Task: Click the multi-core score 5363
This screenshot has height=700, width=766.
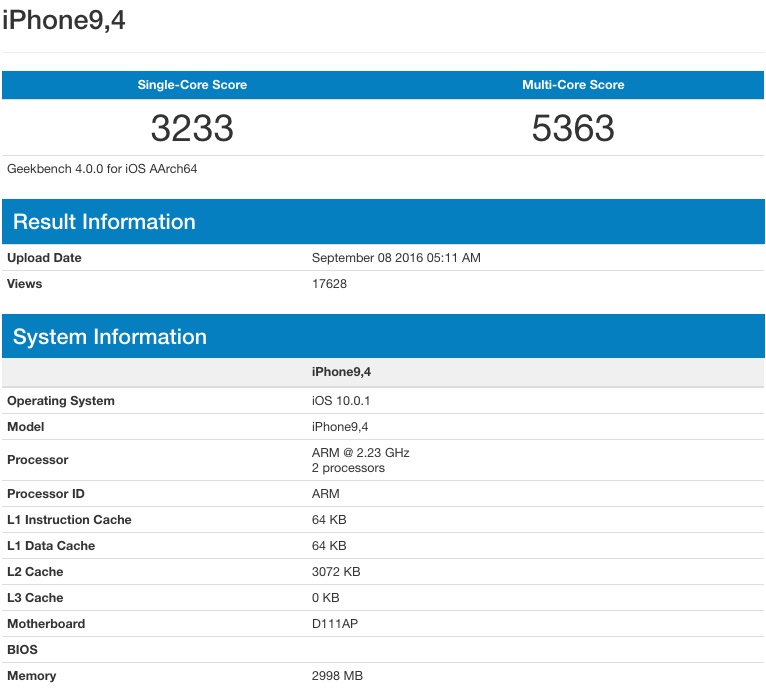Action: coord(573,128)
